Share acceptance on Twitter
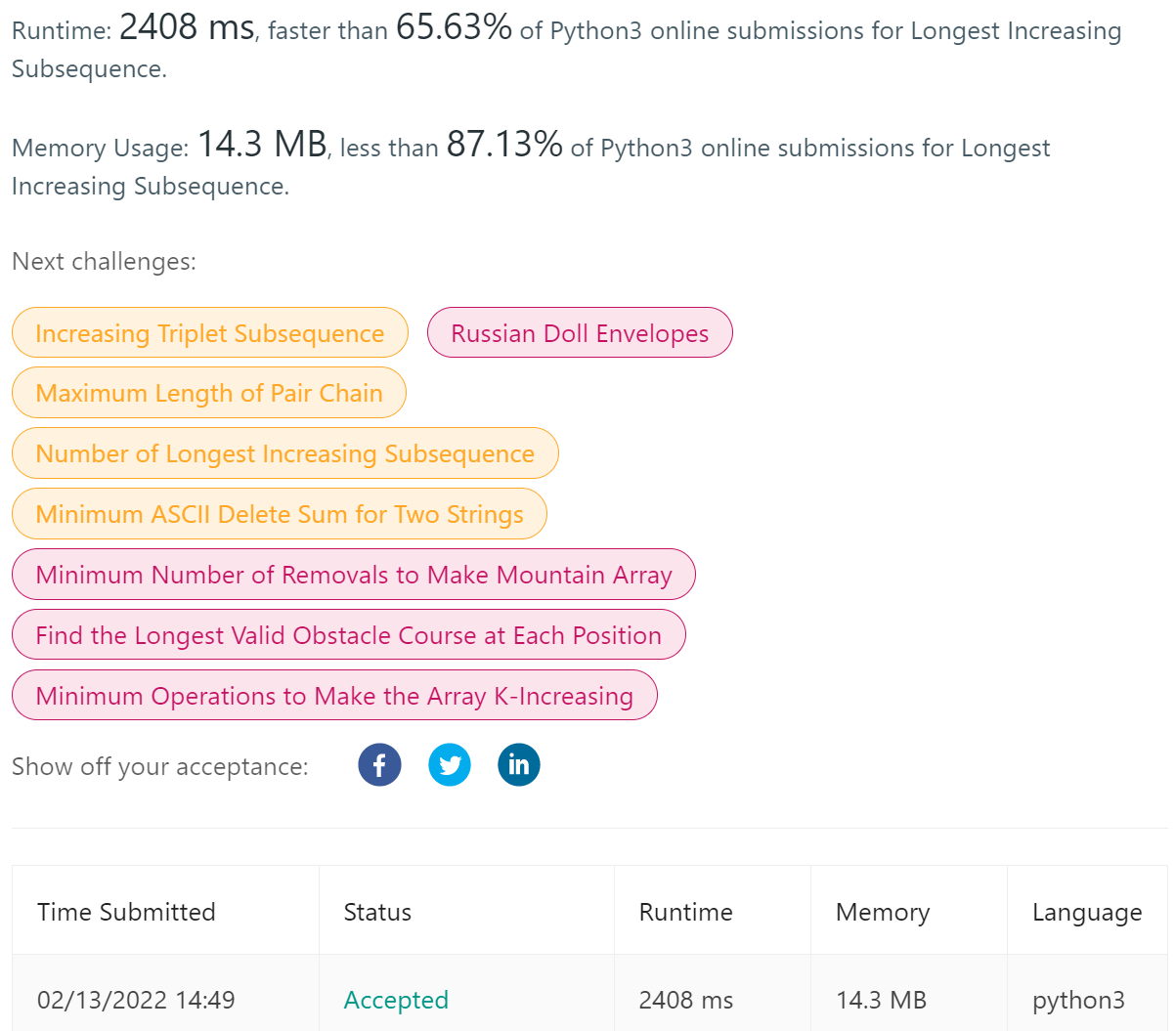 point(449,764)
